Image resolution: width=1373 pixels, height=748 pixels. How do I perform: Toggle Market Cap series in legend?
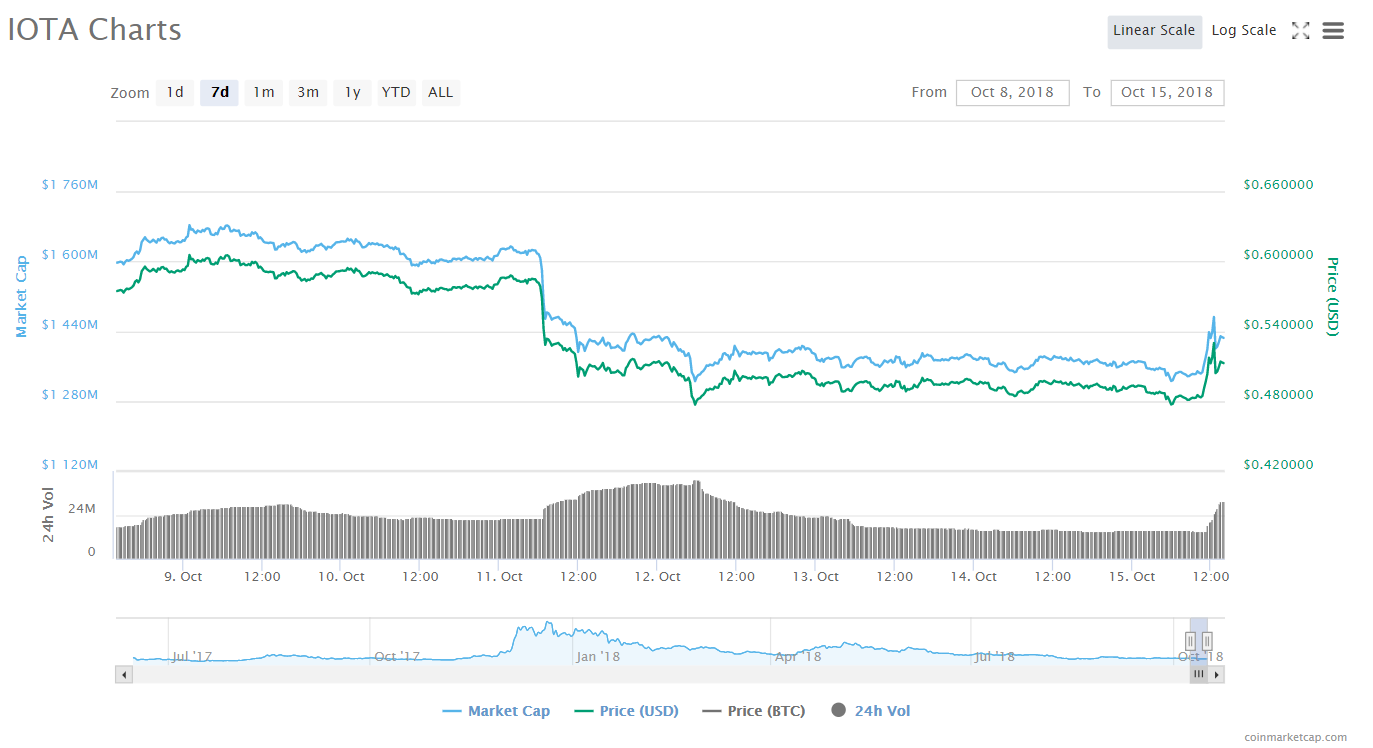coord(496,711)
